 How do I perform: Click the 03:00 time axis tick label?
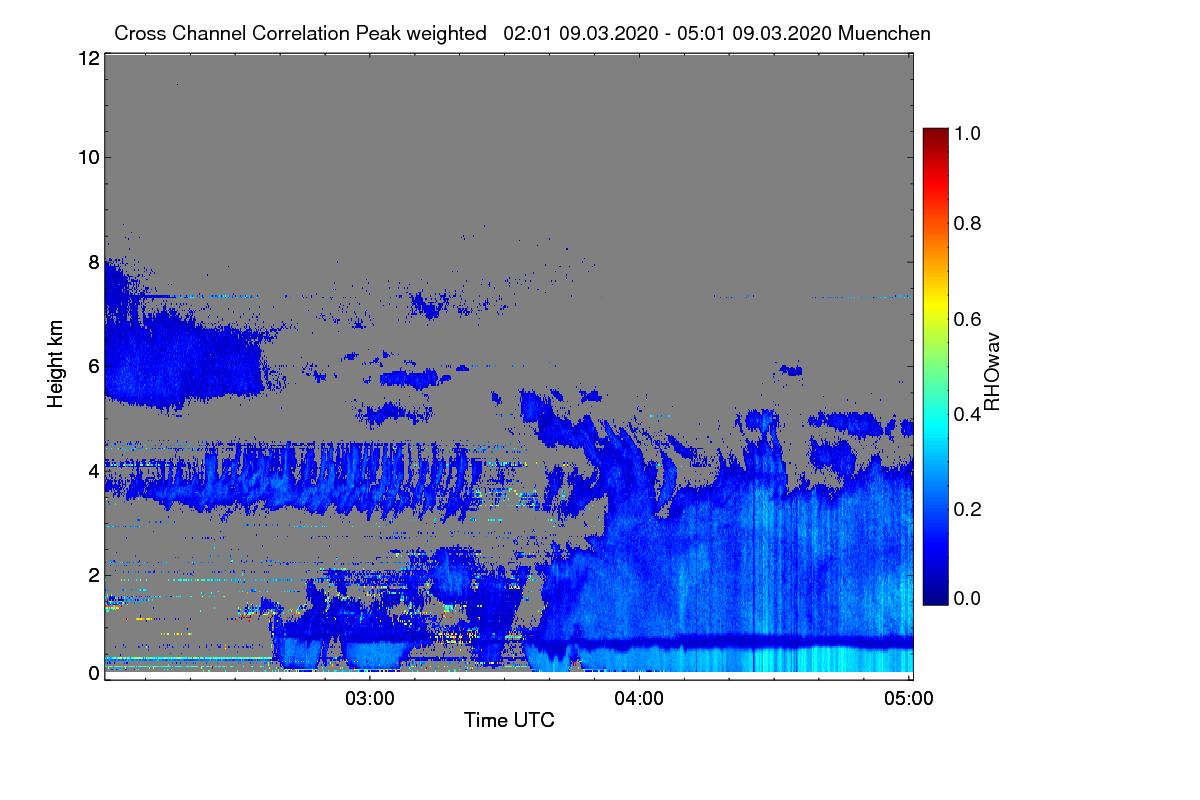[370, 698]
